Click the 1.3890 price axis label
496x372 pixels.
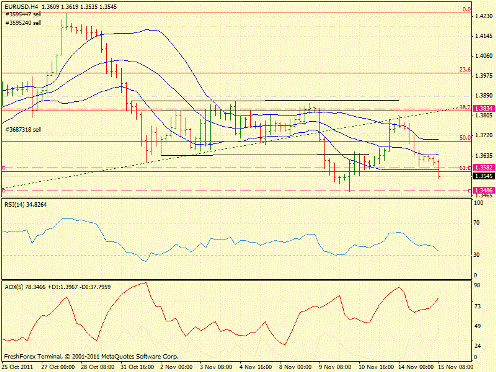(x=484, y=96)
